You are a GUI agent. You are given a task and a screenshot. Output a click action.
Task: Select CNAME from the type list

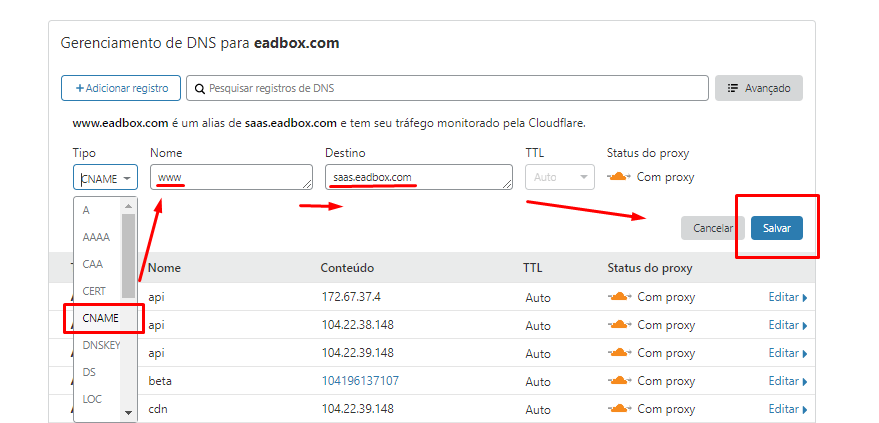point(100,318)
